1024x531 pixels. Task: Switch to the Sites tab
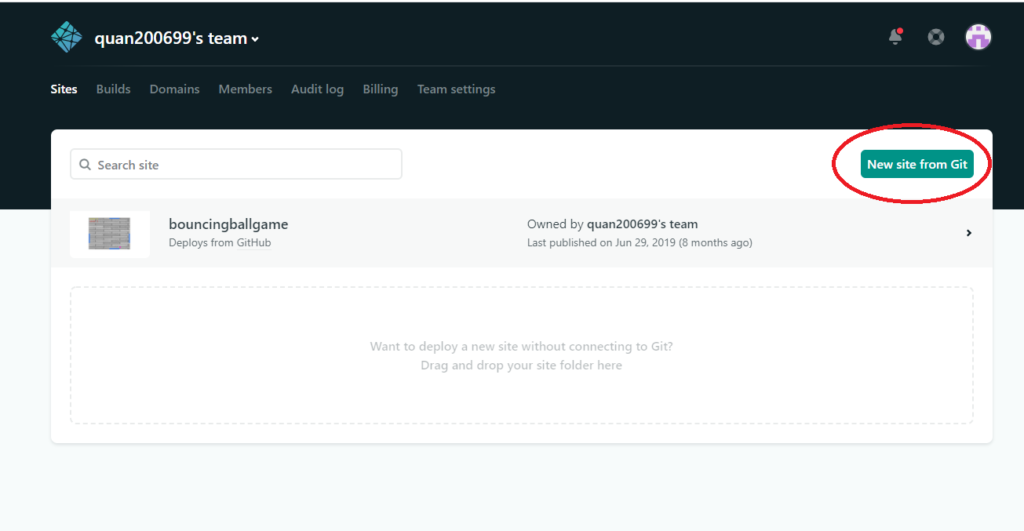click(63, 89)
